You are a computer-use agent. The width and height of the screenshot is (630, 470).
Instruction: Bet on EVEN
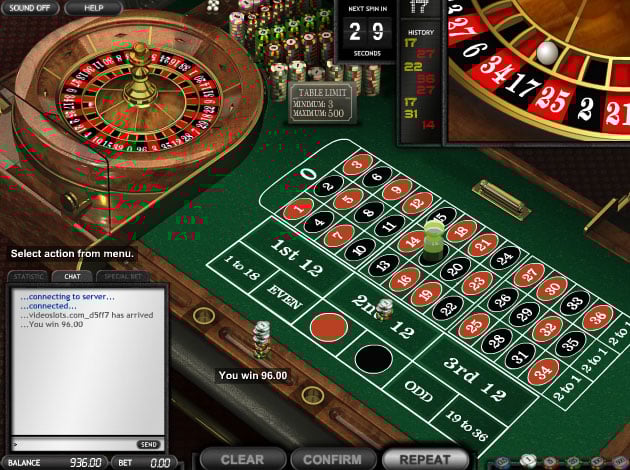click(x=285, y=296)
